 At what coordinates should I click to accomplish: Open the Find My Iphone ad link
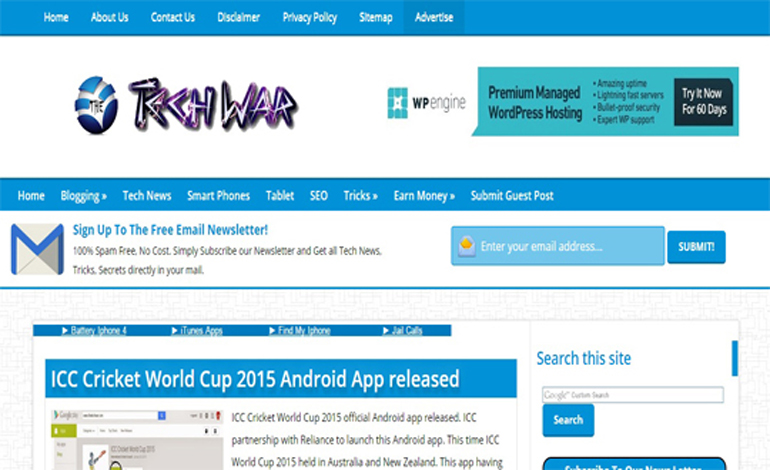(x=304, y=331)
